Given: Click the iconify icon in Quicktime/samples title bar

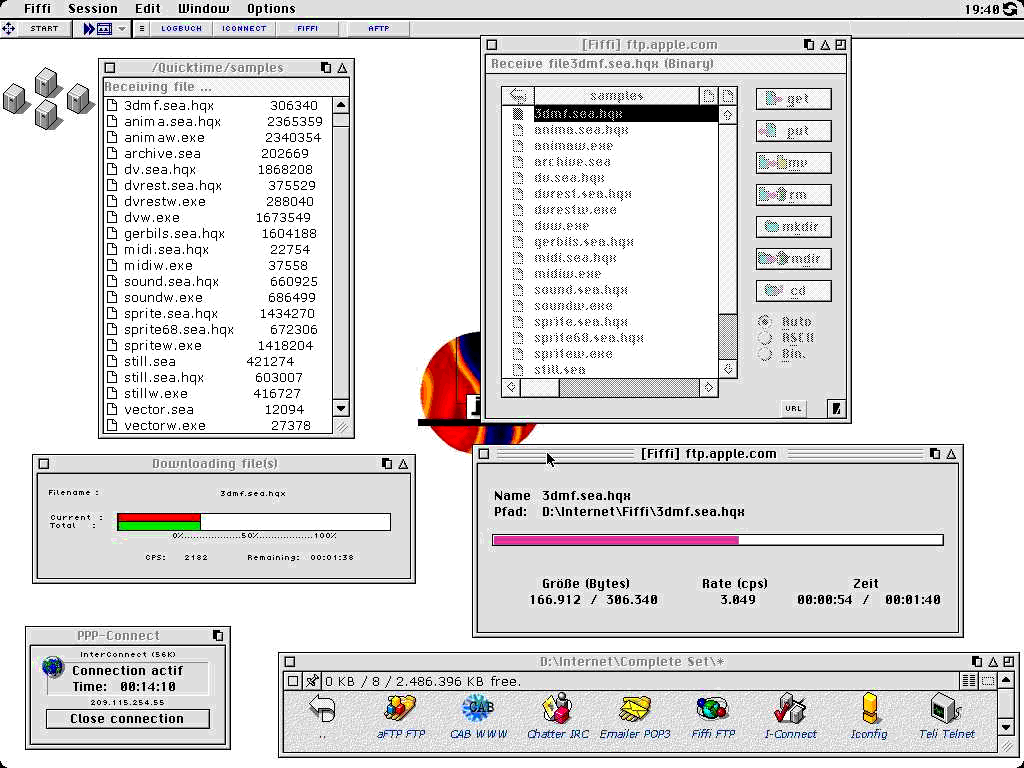Looking at the screenshot, I should (x=342, y=68).
